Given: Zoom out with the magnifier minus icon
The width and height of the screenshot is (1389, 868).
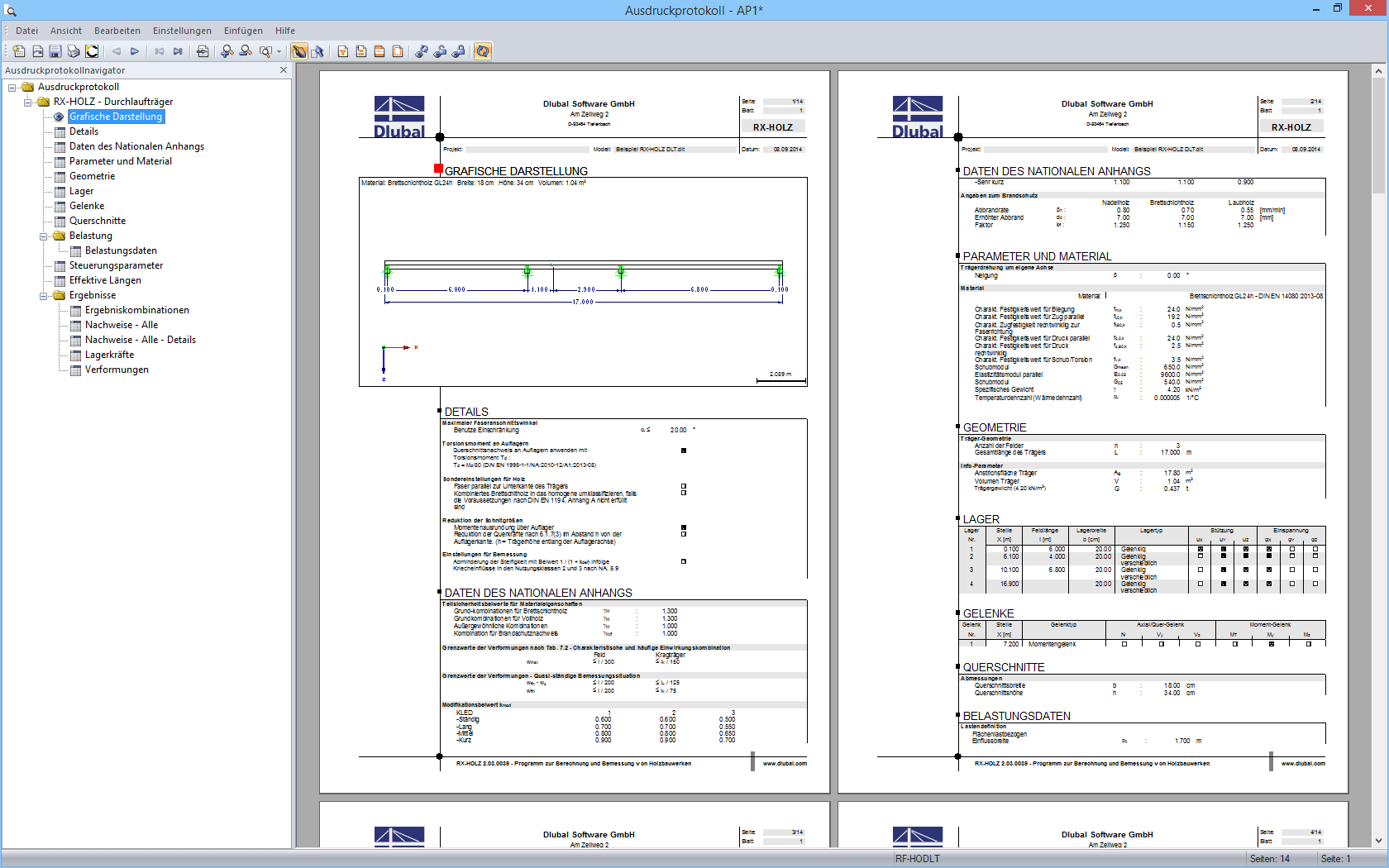Looking at the screenshot, I should (x=246, y=51).
